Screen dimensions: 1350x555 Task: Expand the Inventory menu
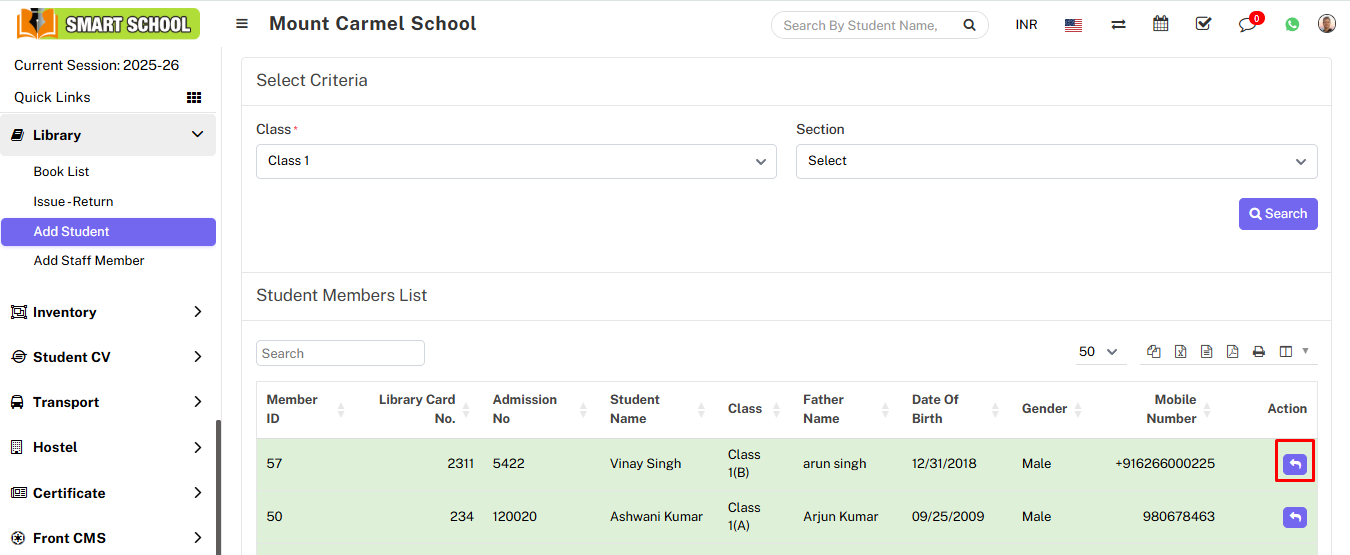(108, 312)
